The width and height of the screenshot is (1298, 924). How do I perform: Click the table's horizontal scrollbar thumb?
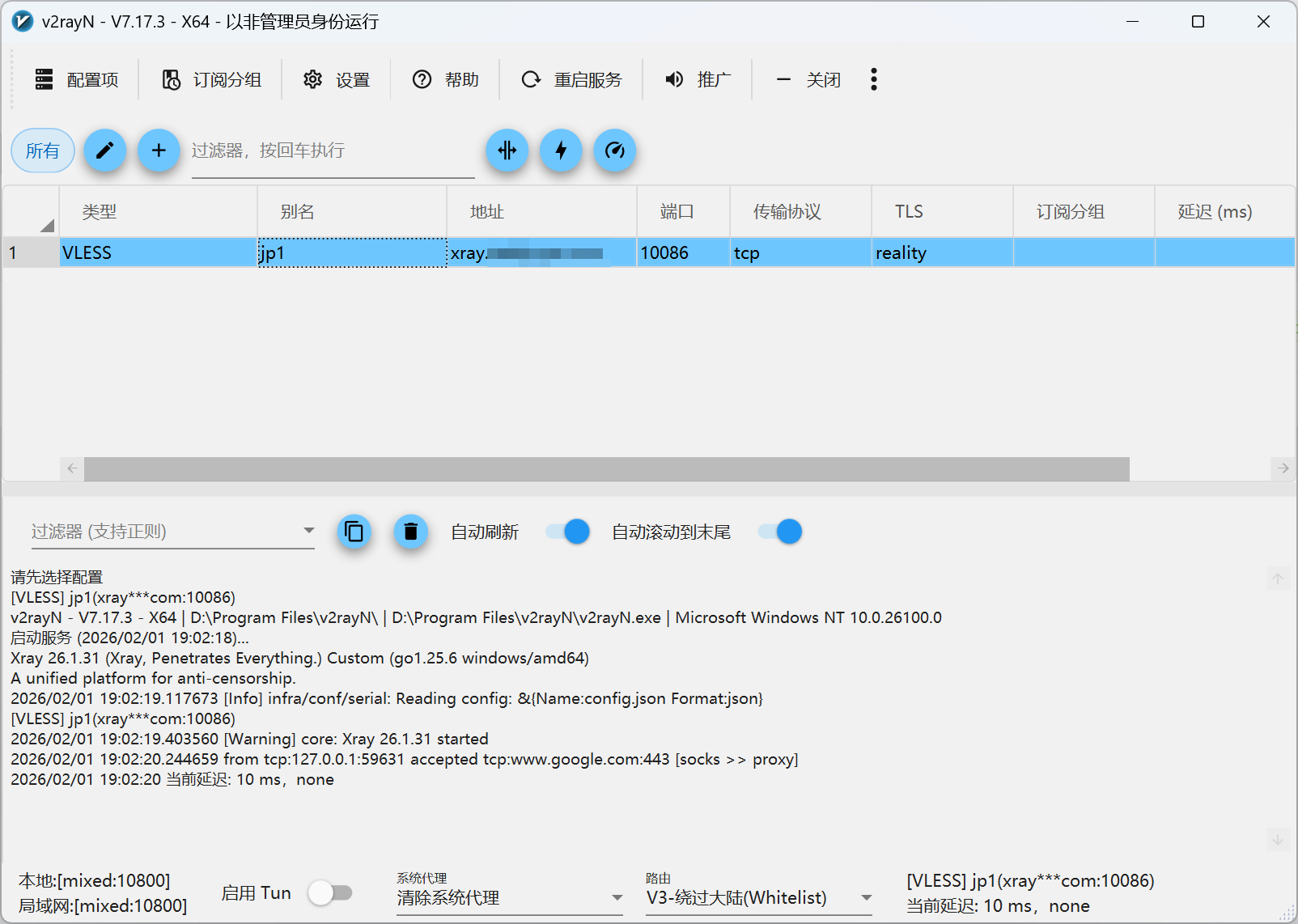tap(607, 468)
